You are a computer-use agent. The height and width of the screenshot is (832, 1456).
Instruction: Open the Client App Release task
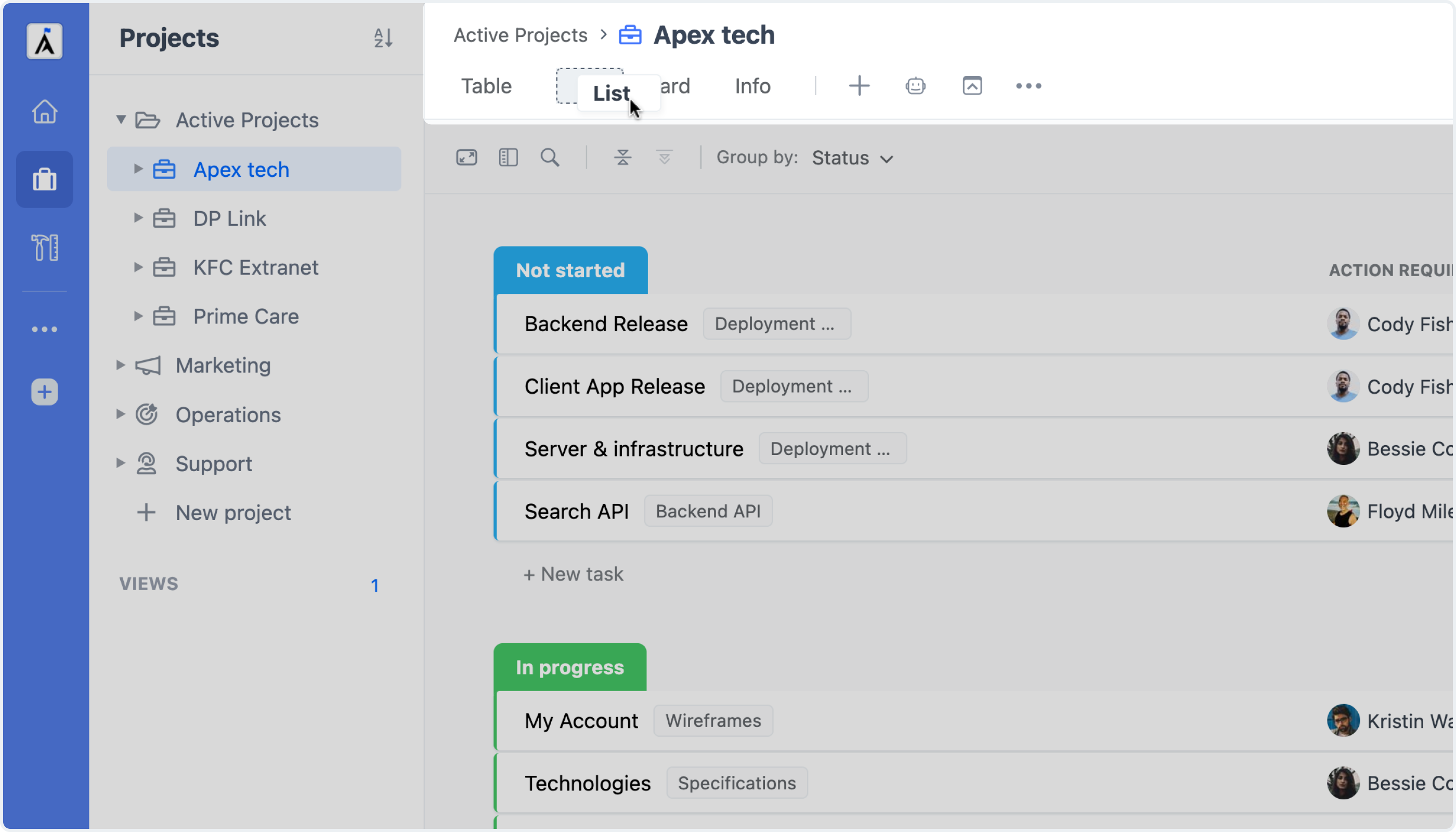coord(615,386)
